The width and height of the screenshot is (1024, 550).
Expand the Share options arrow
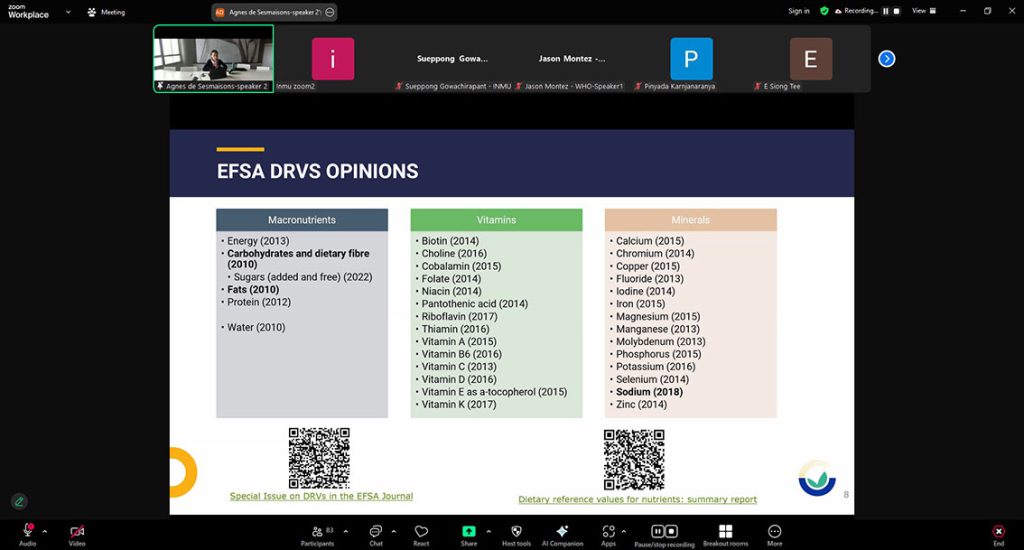[x=488, y=531]
